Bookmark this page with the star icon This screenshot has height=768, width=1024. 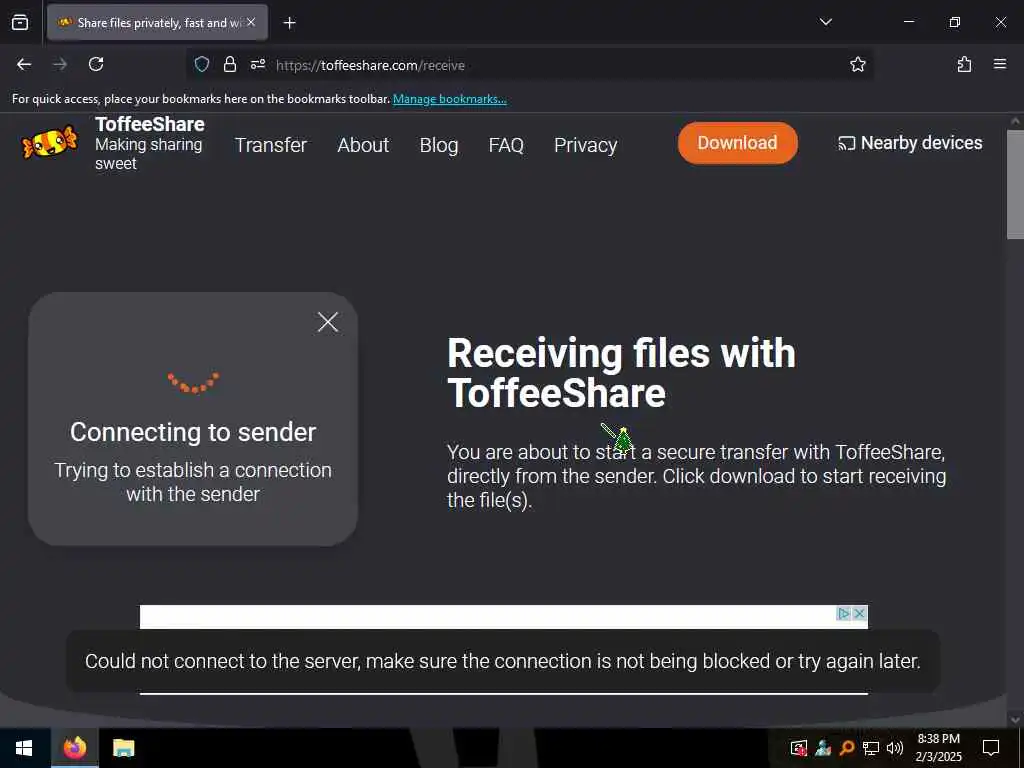point(857,64)
